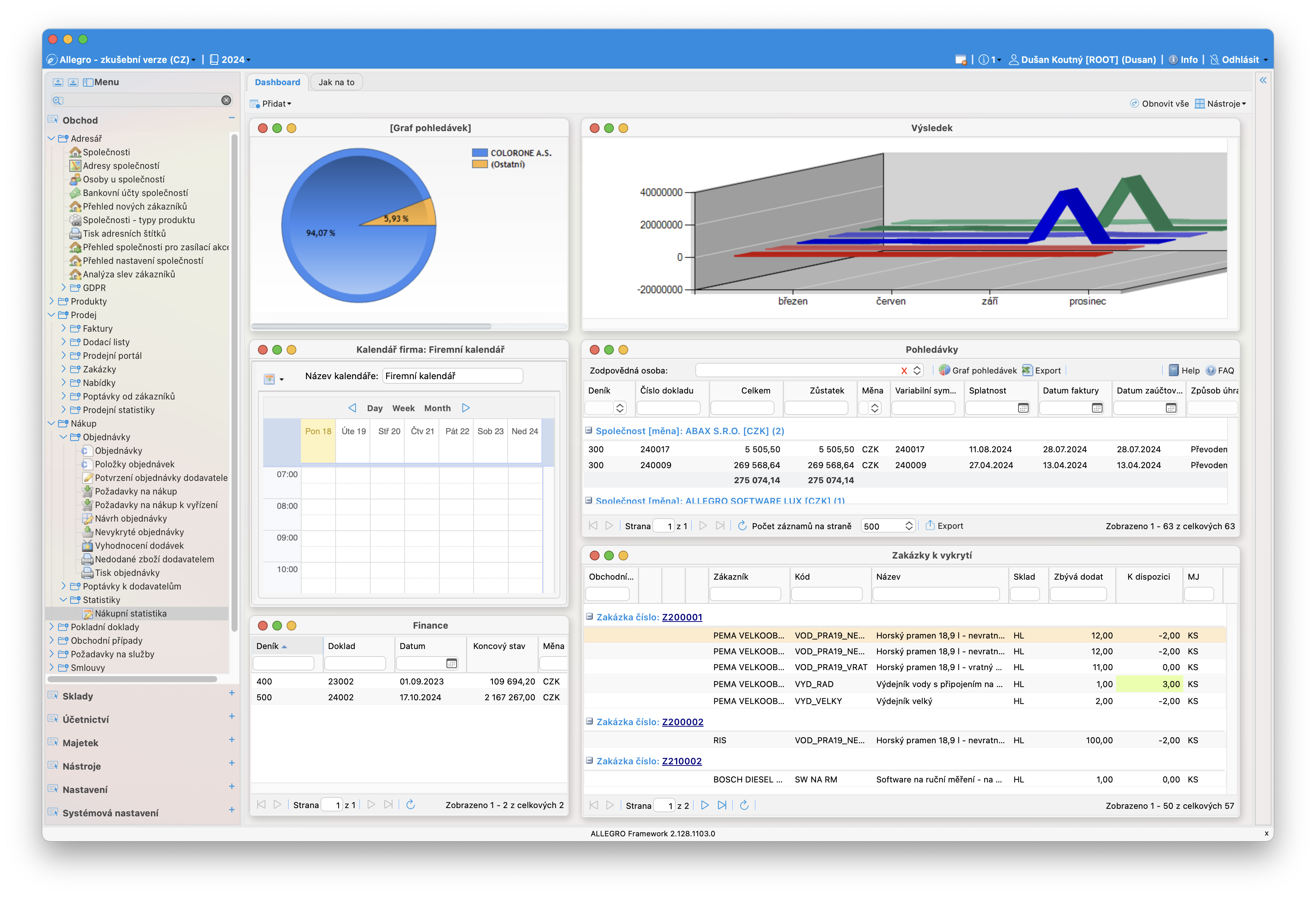Collapse ABAX S.R.O. group toggle
Viewport: 1316px width, 897px height.
(x=588, y=430)
